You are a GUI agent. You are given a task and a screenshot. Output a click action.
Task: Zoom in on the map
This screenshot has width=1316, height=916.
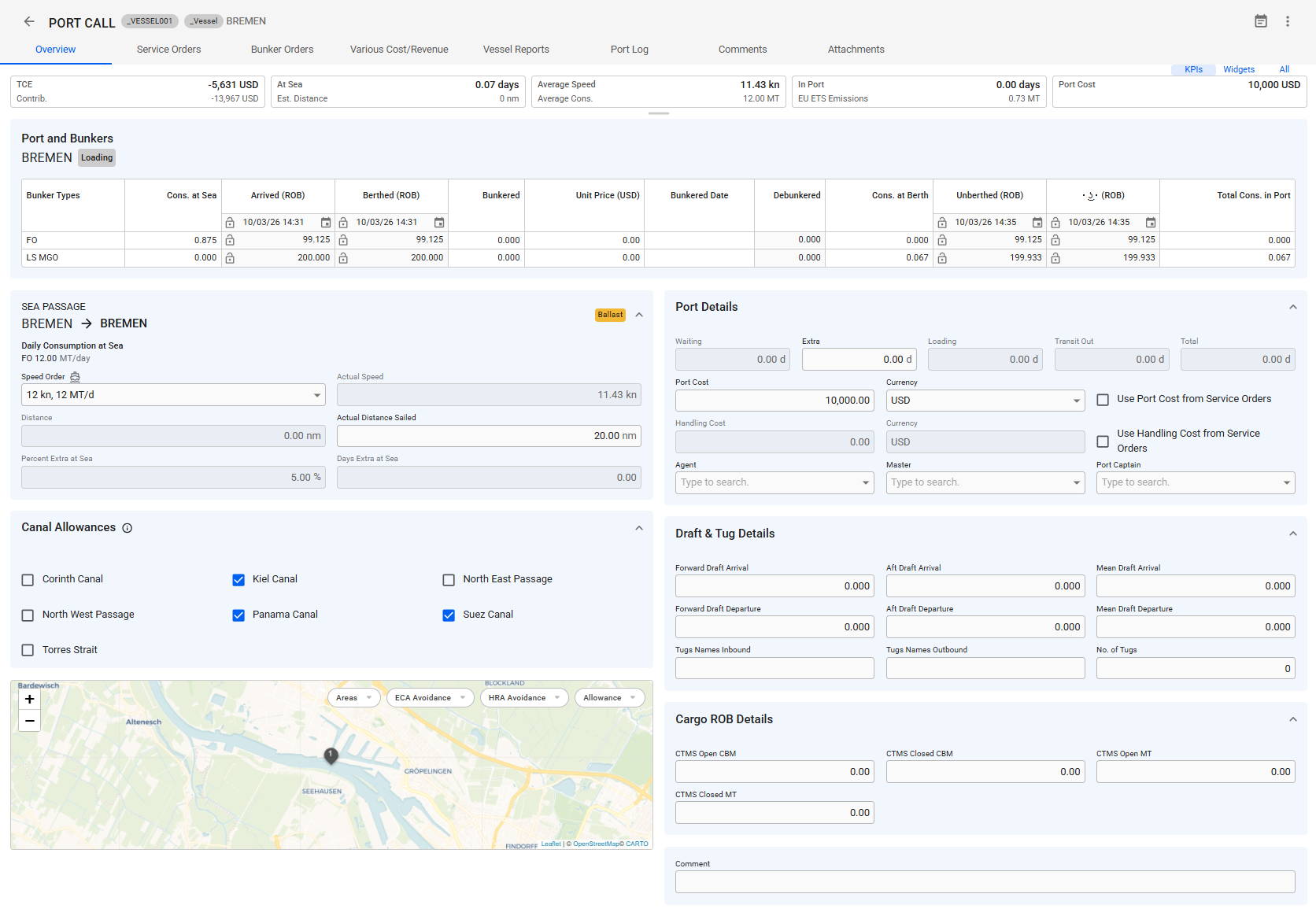(x=29, y=699)
